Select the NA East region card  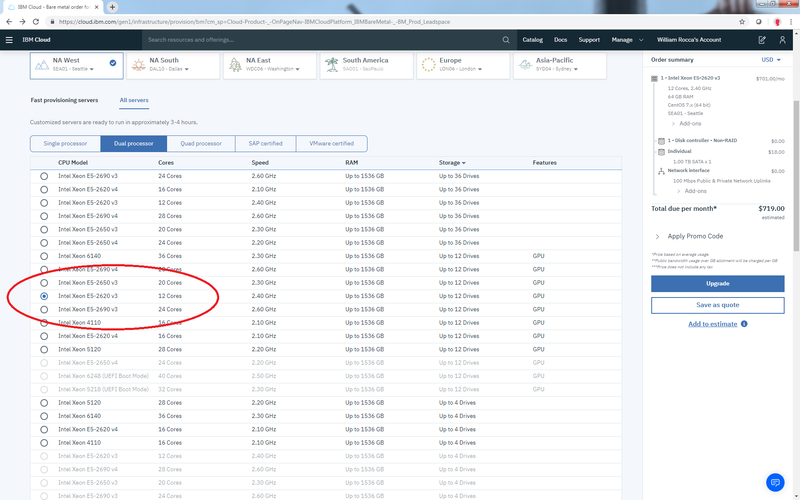coord(270,65)
